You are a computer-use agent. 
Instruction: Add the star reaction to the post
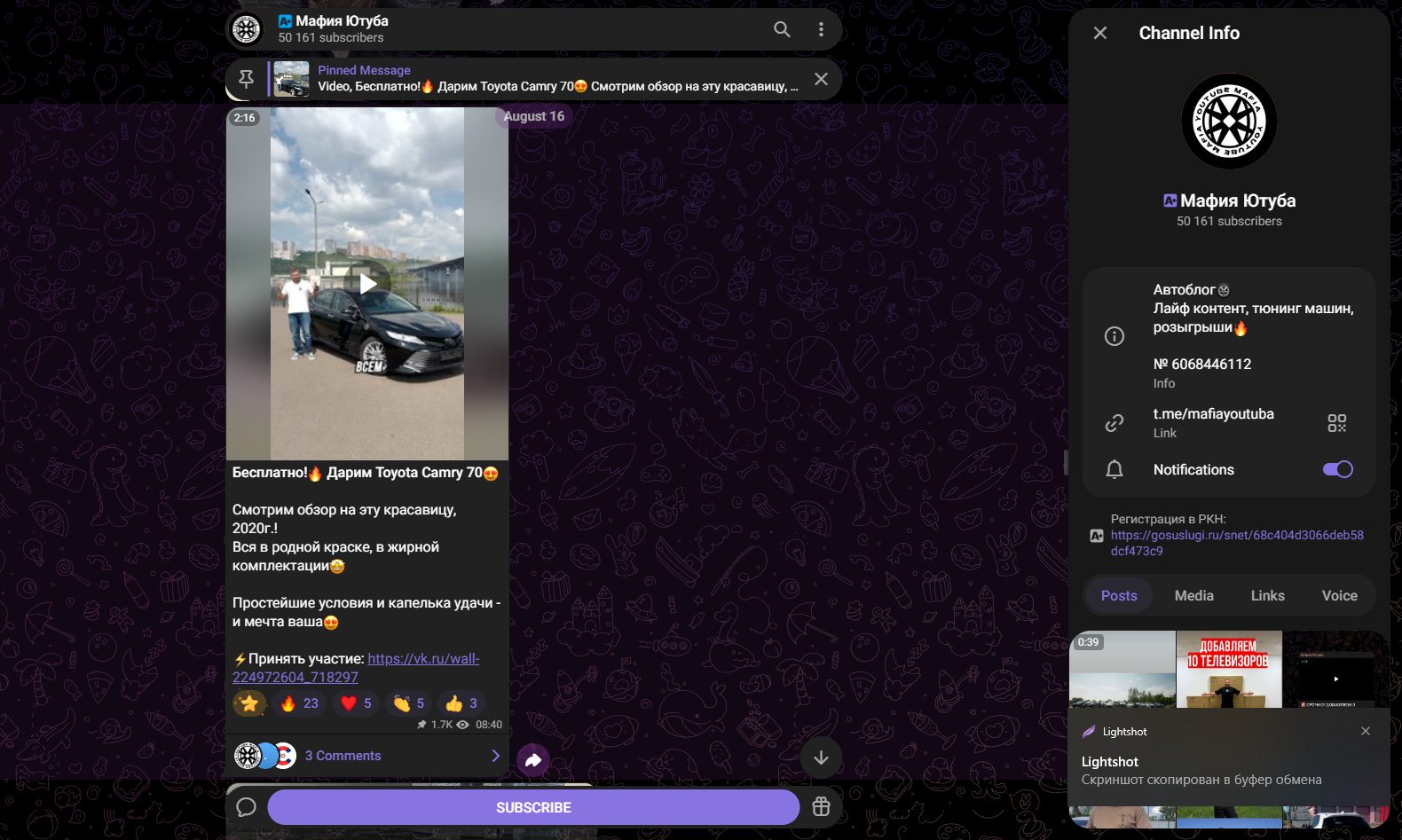[249, 703]
